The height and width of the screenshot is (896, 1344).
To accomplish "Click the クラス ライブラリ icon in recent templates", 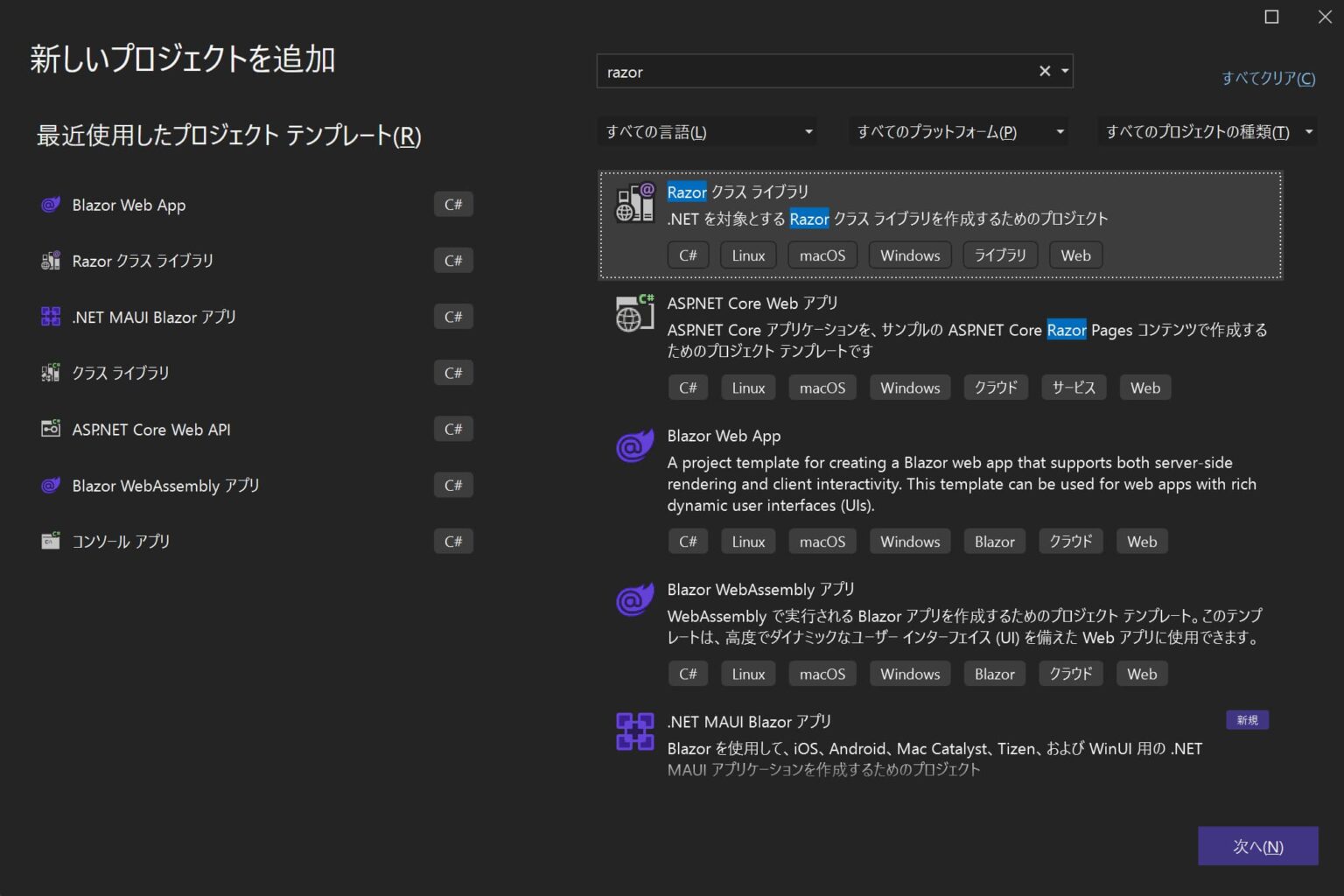I will 50,373.
